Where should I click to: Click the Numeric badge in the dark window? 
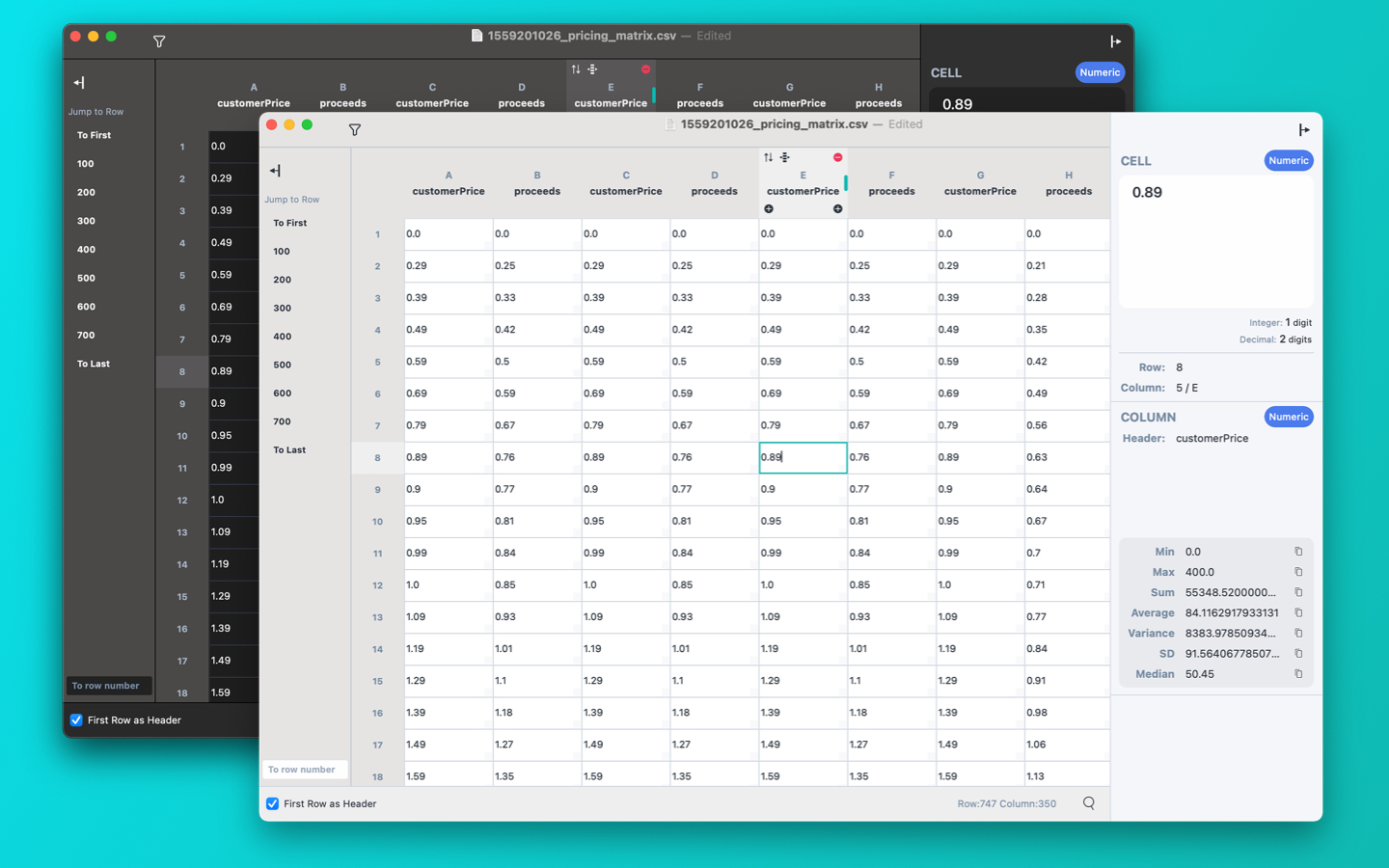(x=1100, y=72)
